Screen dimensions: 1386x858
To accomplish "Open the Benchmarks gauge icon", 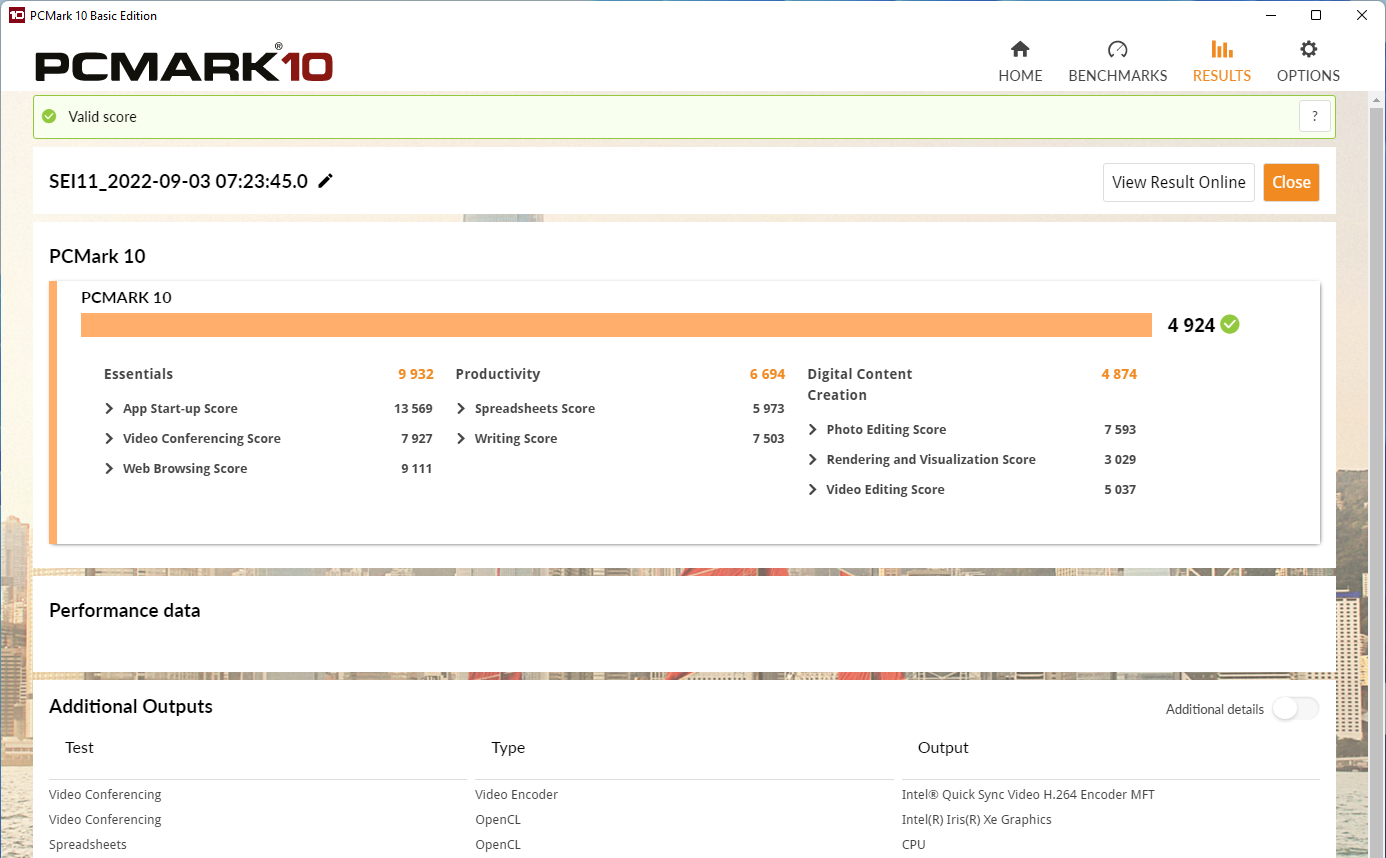I will click(1117, 49).
